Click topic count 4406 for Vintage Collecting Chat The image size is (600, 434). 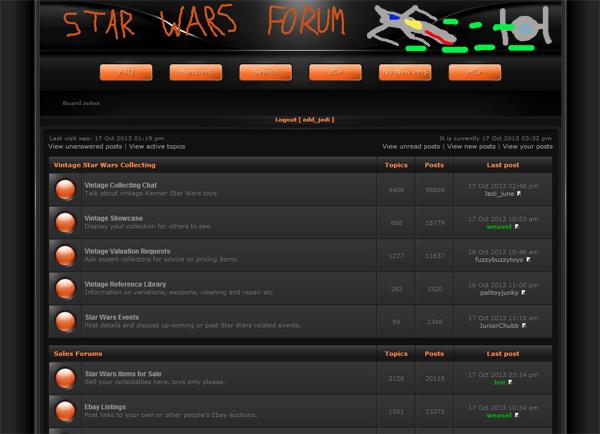click(396, 189)
